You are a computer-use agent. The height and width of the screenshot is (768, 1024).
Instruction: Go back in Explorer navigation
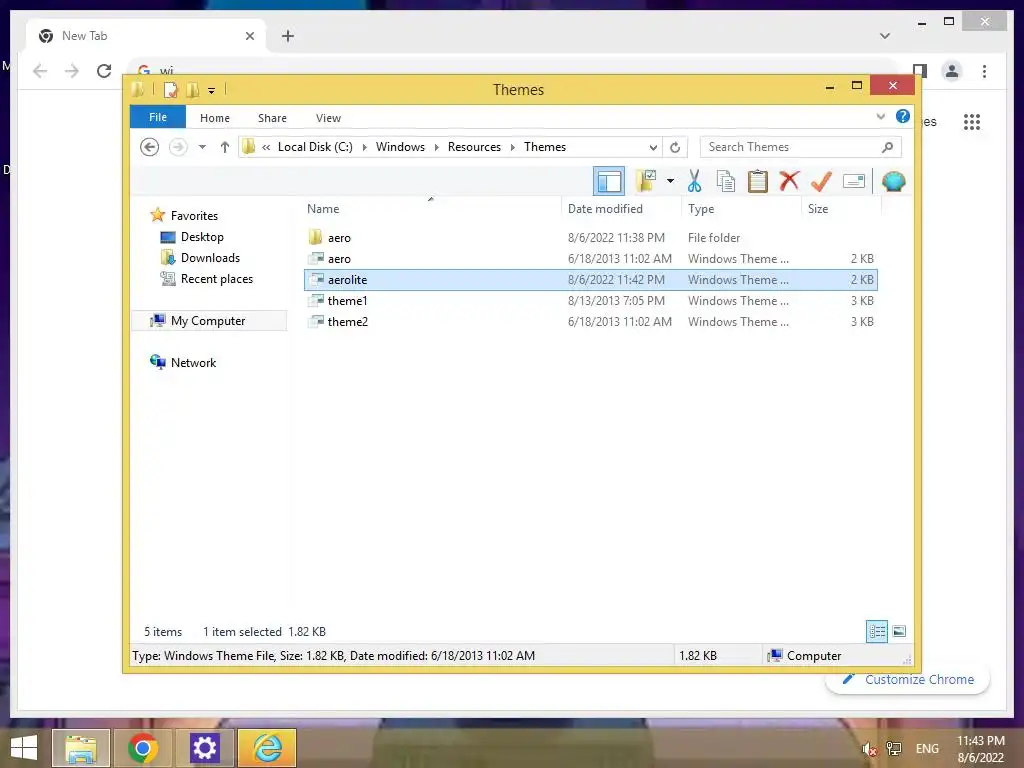coord(150,147)
